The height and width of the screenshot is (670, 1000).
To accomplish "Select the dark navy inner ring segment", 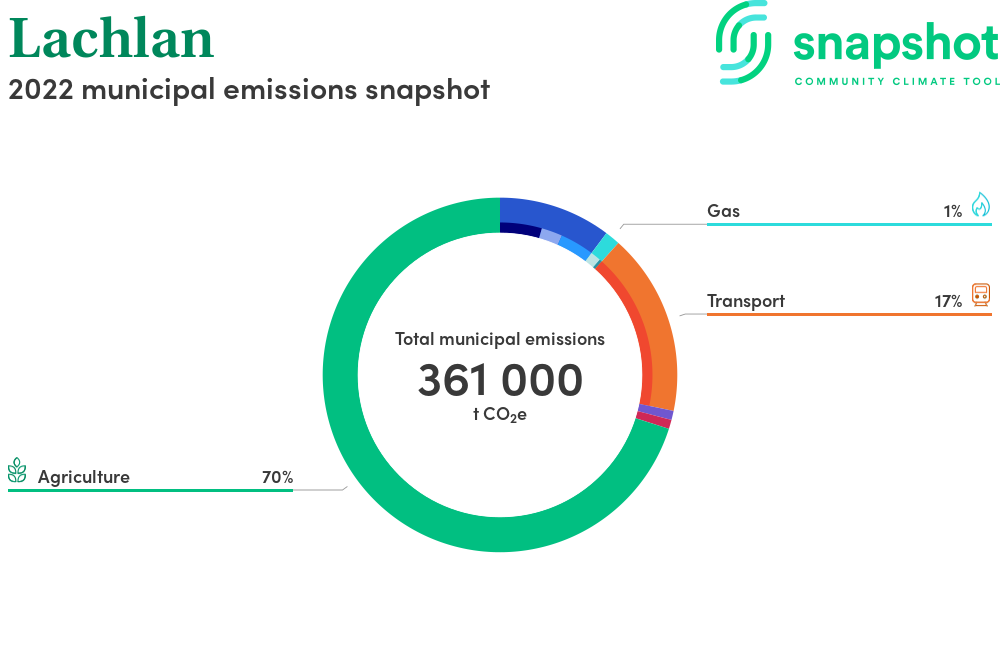I will click(520, 229).
